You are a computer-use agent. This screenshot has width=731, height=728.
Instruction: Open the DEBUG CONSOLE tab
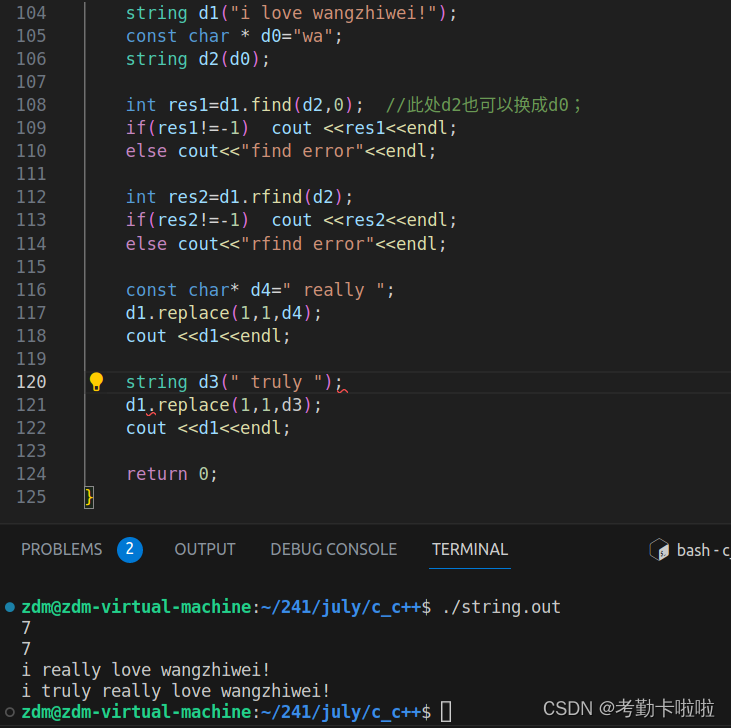tap(333, 549)
